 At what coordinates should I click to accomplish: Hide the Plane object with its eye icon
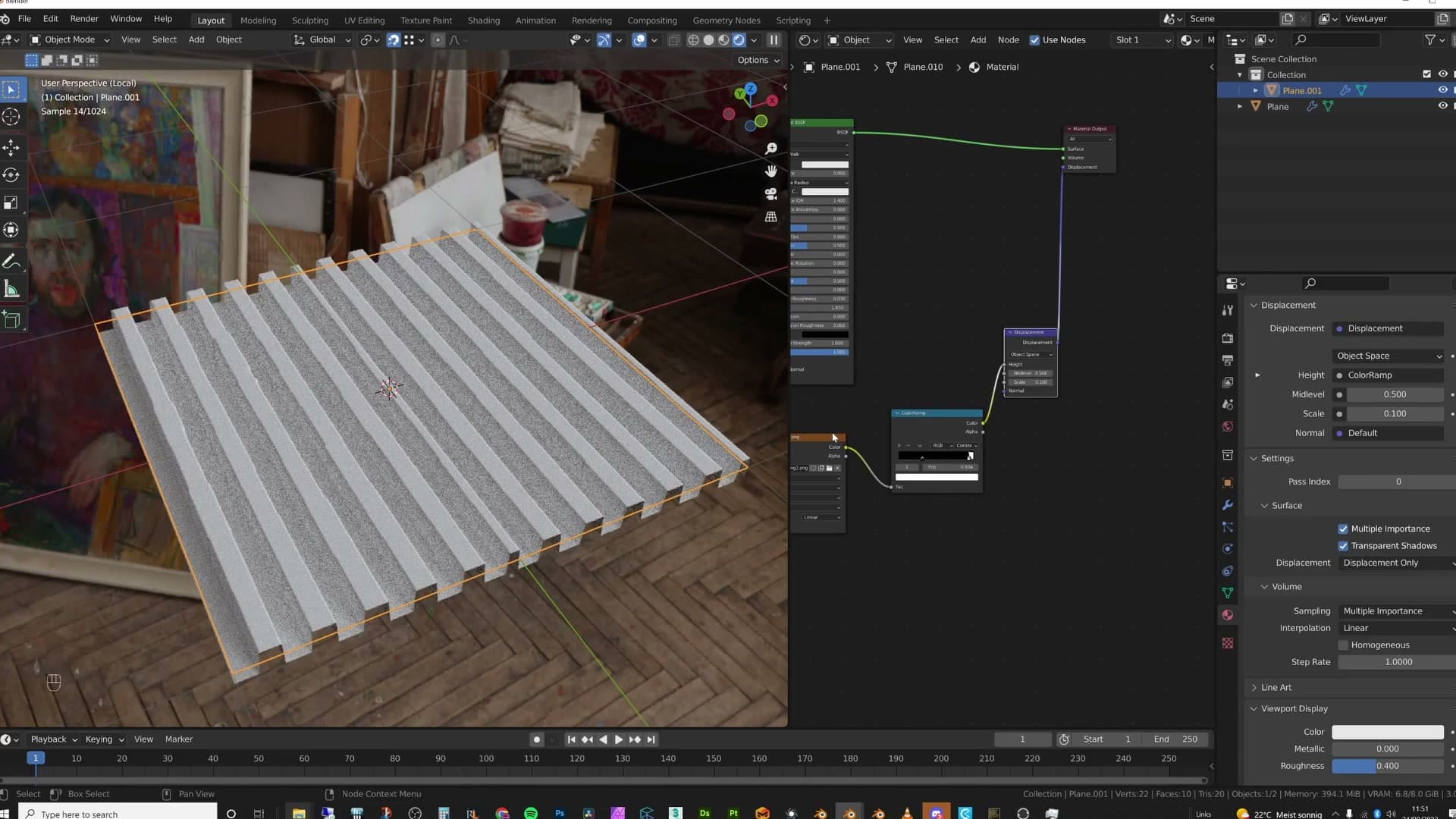(x=1442, y=106)
